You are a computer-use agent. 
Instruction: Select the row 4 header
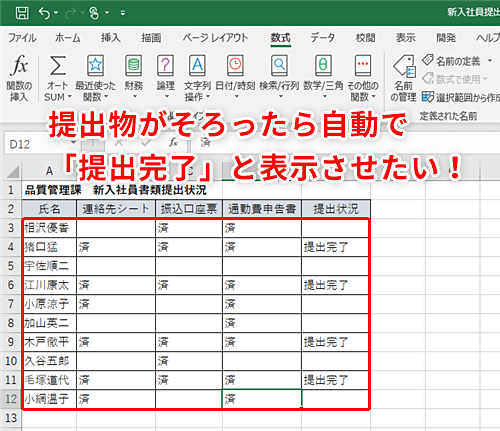11,247
